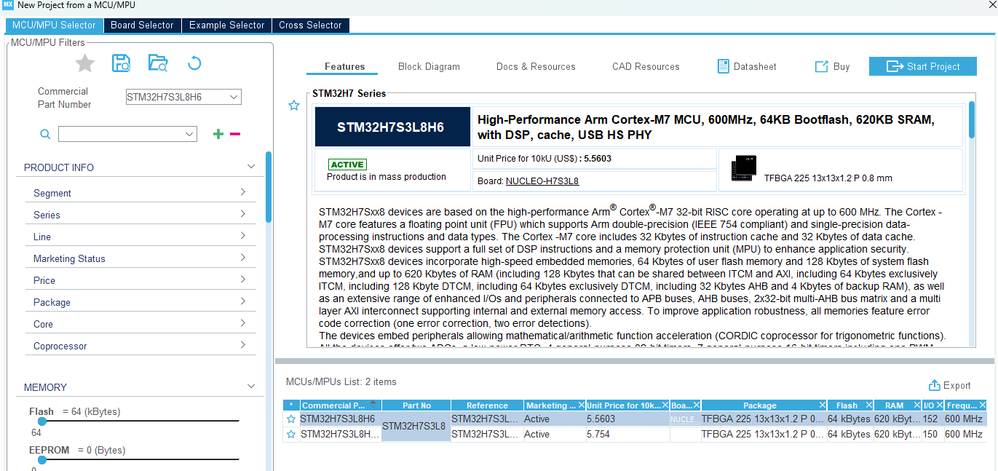Viewport: 998px width, 471px height.
Task: Remove the Board column with its X
Action: 696,405
